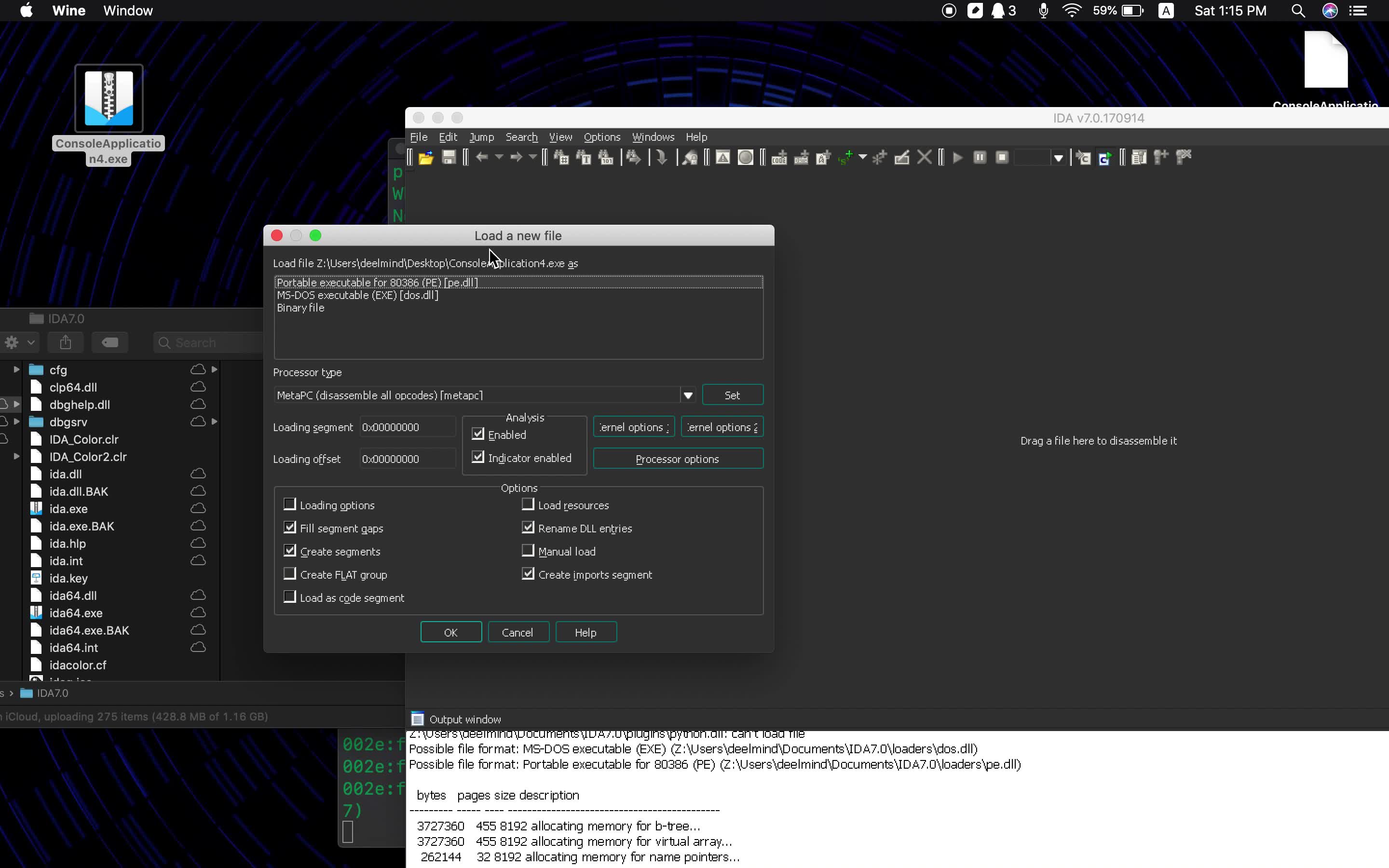
Task: Click the Loading offset input field
Action: (x=407, y=459)
